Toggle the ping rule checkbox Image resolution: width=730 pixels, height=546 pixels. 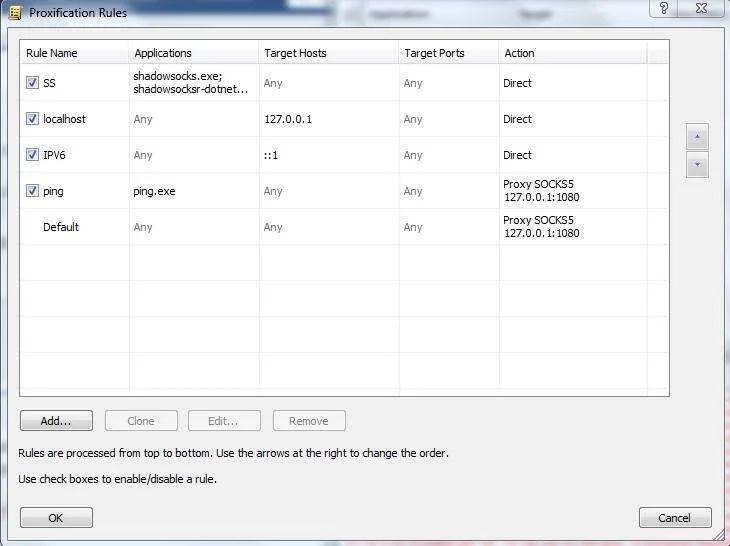pos(32,190)
